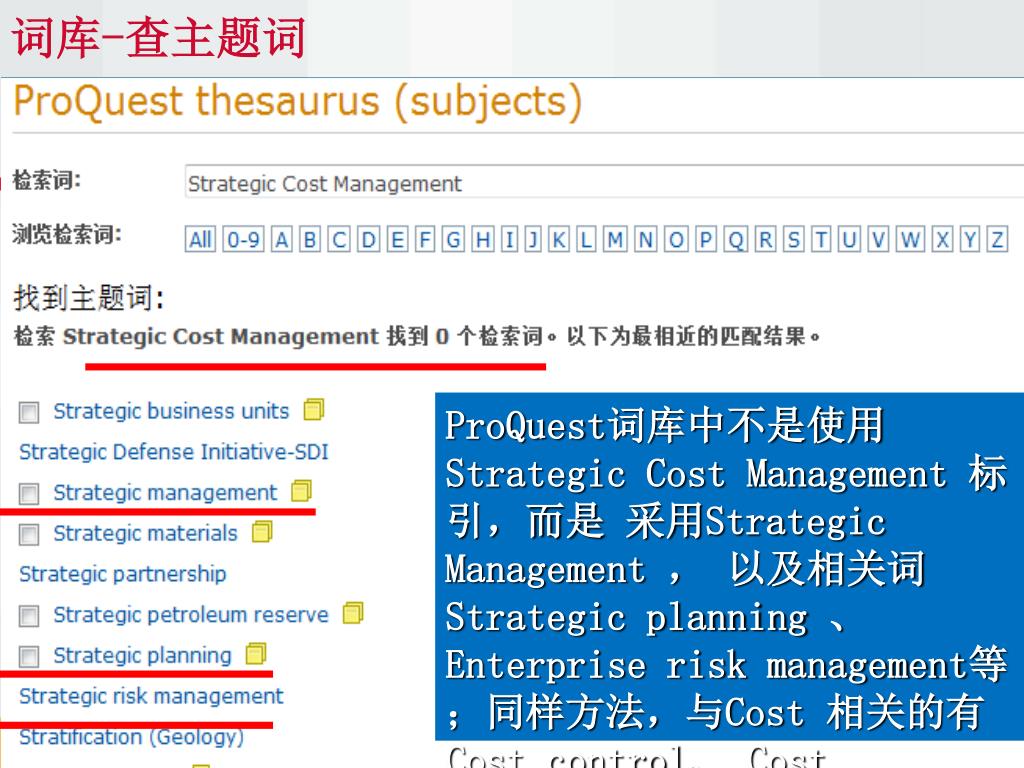Browse terms starting with letter L

point(586,240)
